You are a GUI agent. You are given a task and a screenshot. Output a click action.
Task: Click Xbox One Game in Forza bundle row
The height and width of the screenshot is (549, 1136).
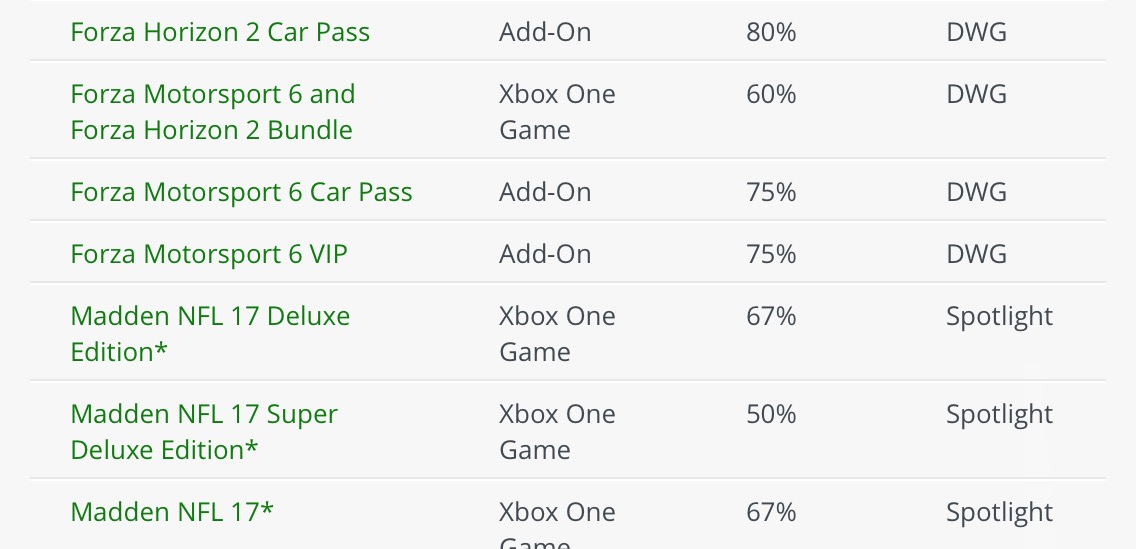point(557,112)
